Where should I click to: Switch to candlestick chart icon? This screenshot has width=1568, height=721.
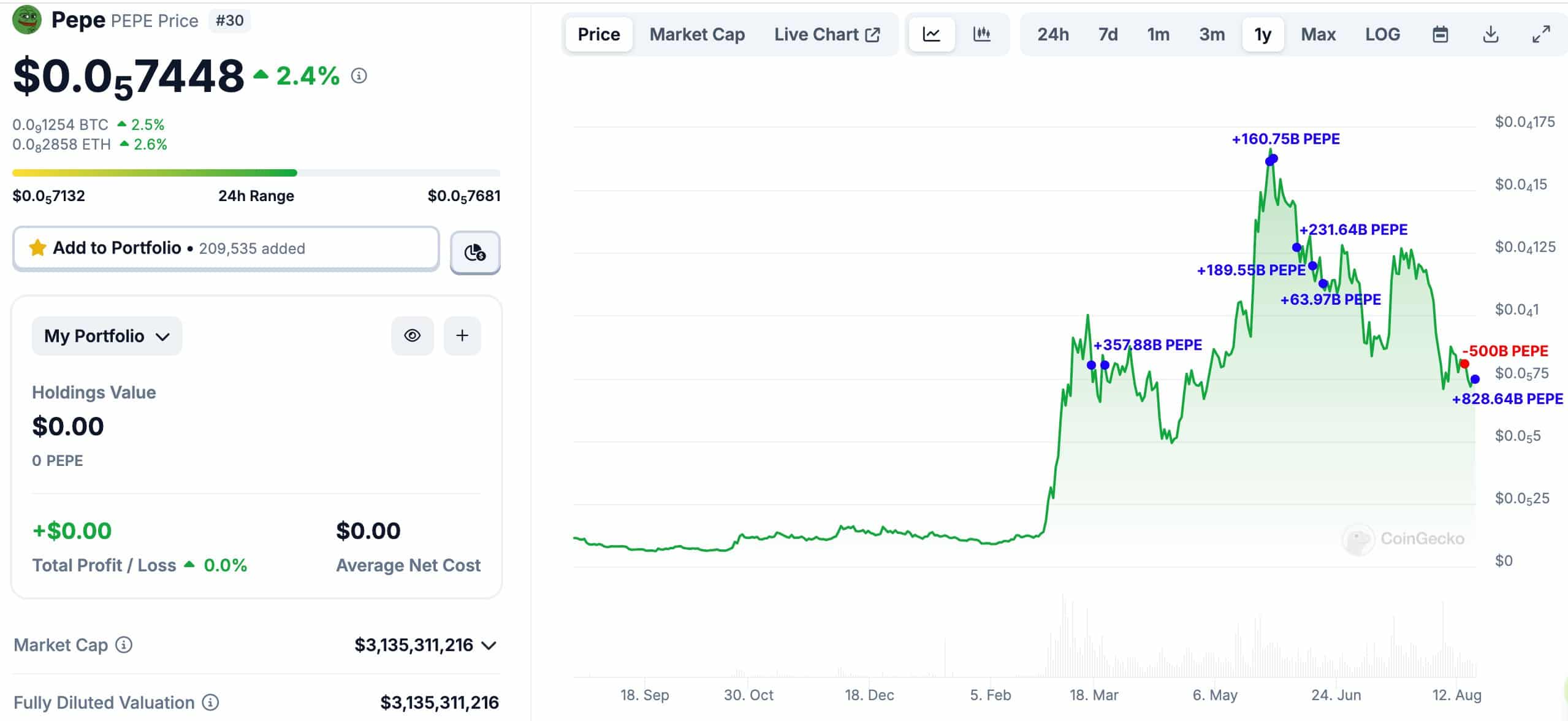tap(981, 34)
